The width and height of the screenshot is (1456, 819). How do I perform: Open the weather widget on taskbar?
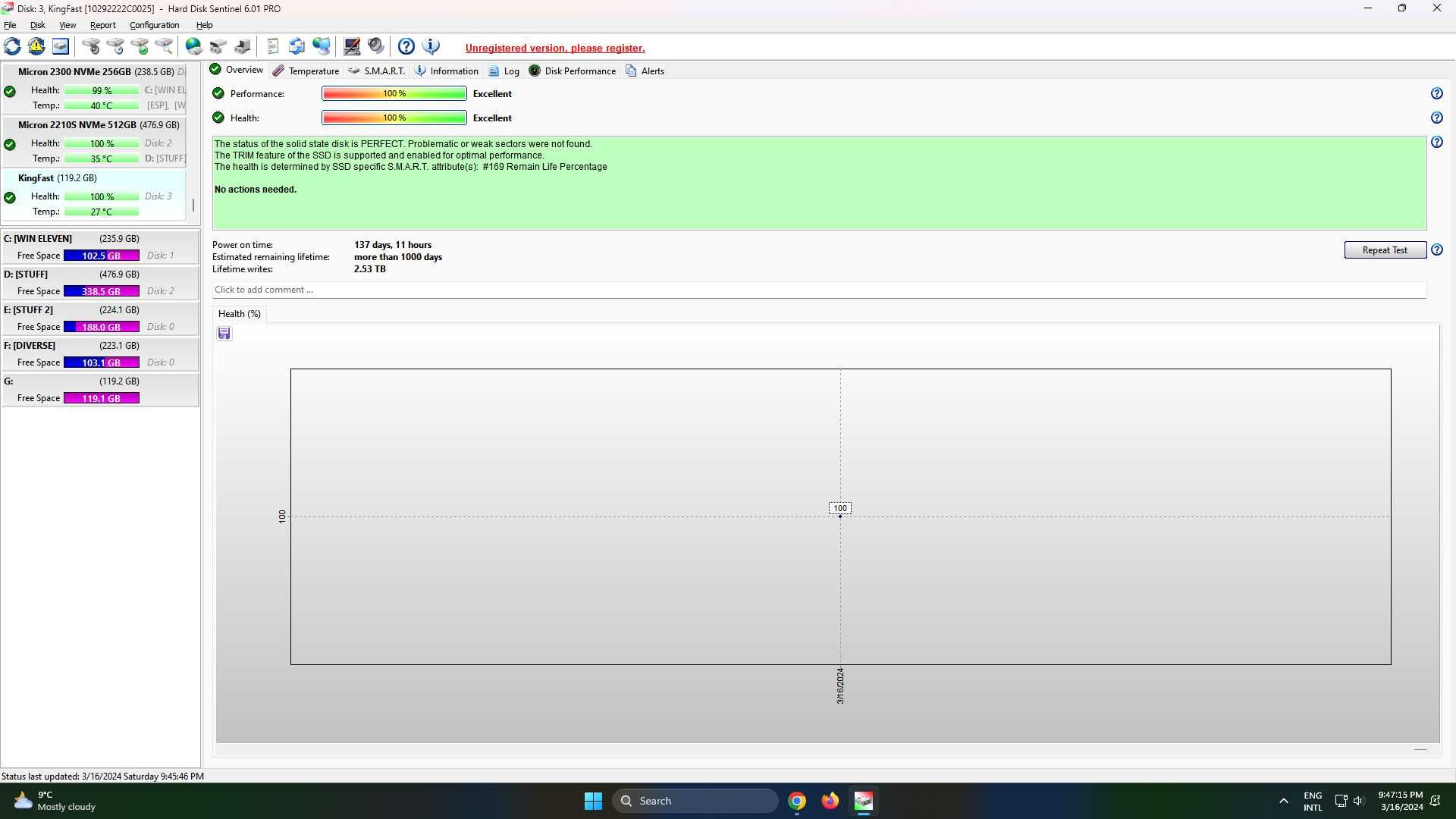[x=55, y=801]
